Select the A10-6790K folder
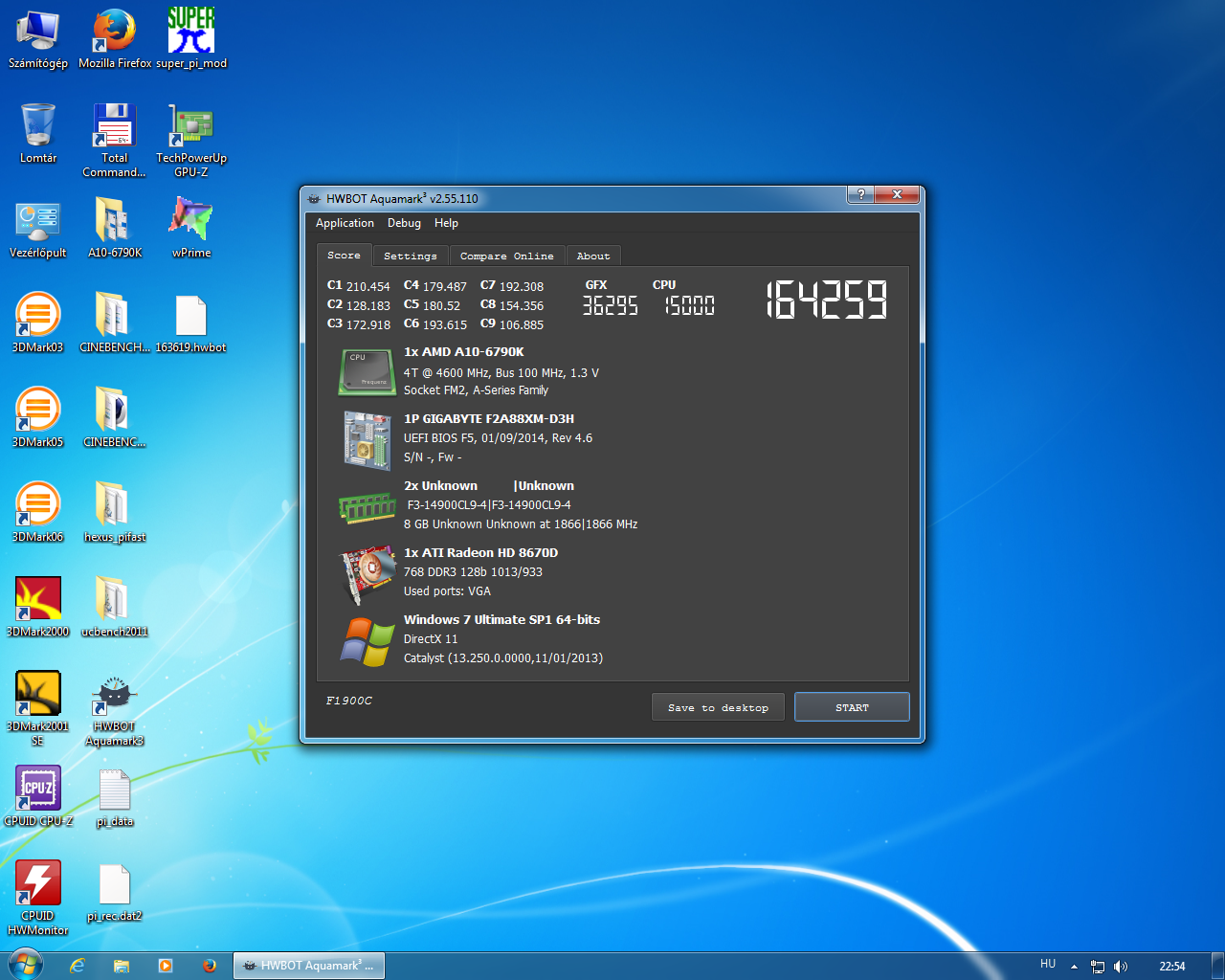This screenshot has height=980, width=1225. pyautogui.click(x=115, y=230)
